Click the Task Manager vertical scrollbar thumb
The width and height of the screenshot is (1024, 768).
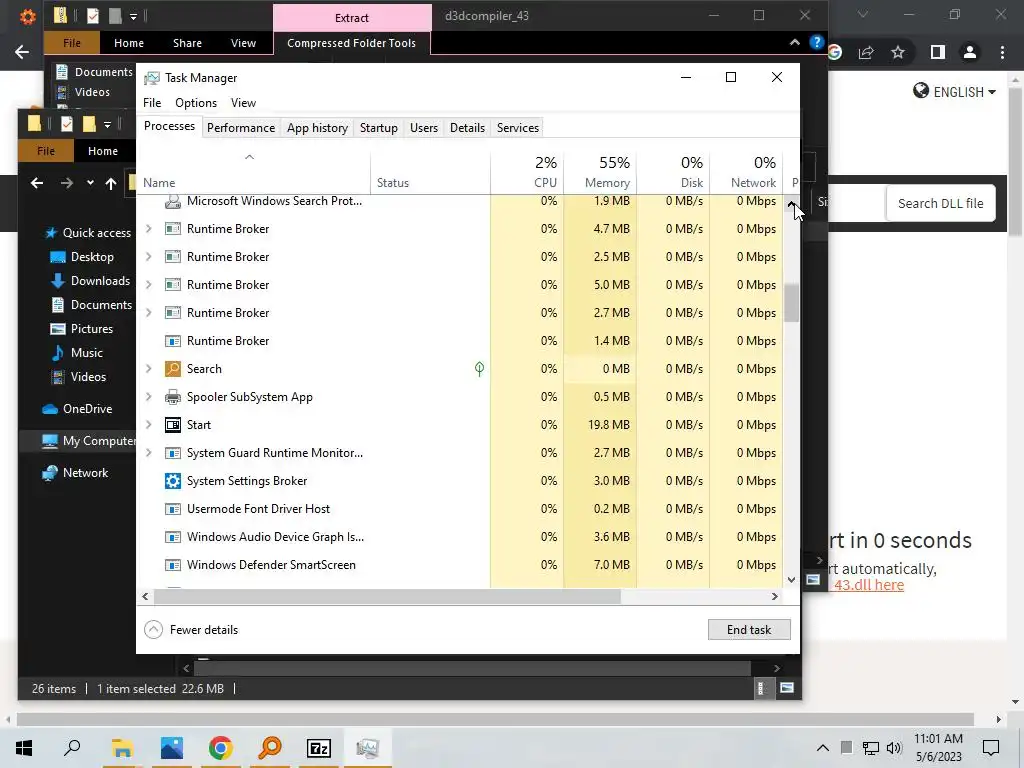[792, 304]
